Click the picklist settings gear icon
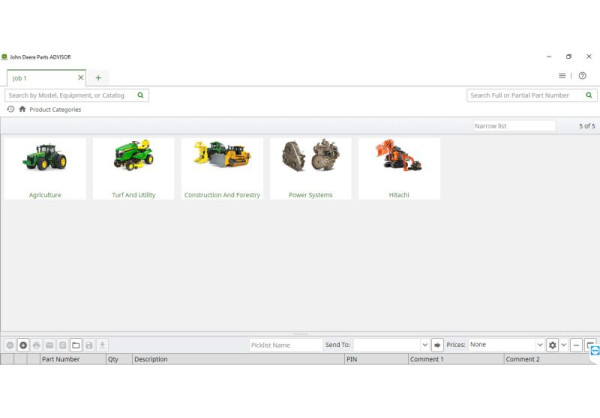The image size is (600, 418). point(552,345)
